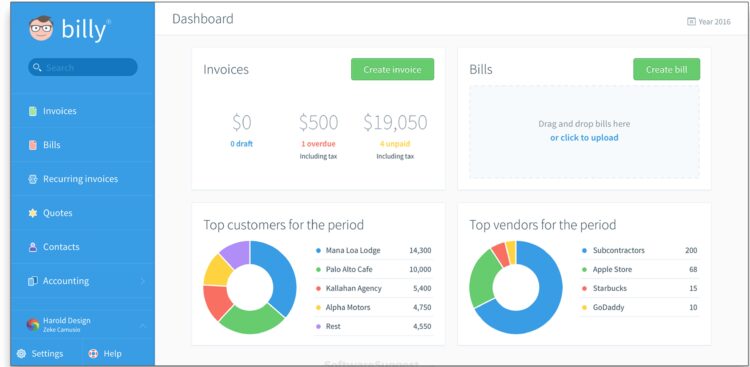Open Recurring invoices via its sidebar icon

[33, 179]
